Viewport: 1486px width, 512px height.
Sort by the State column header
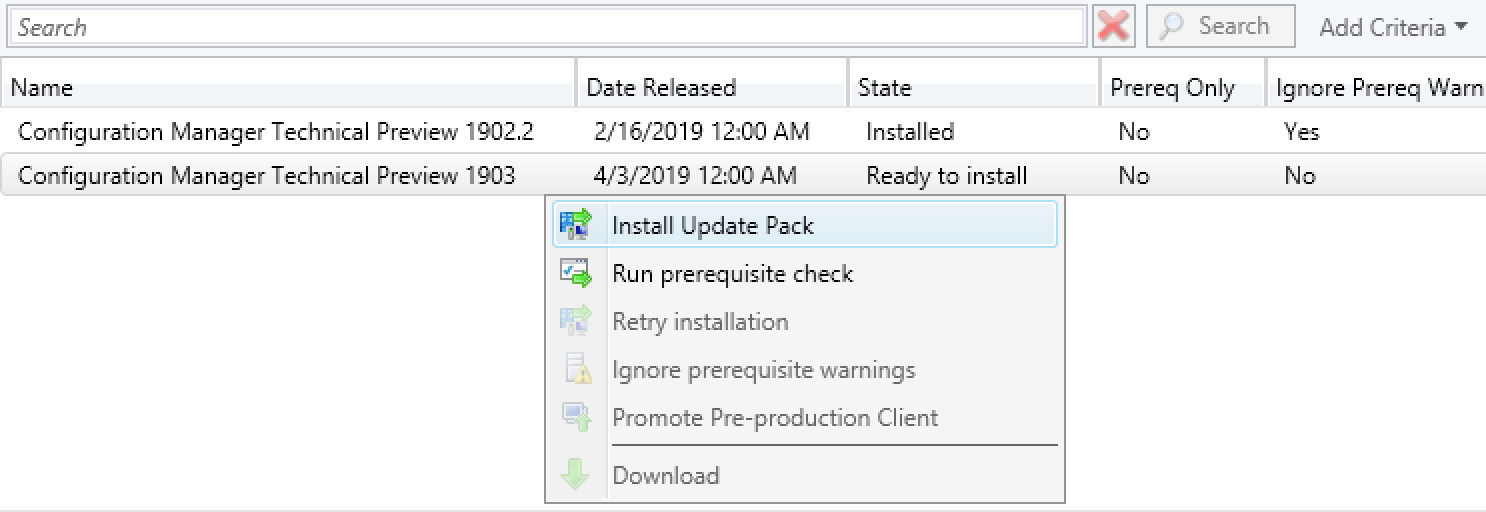[974, 87]
